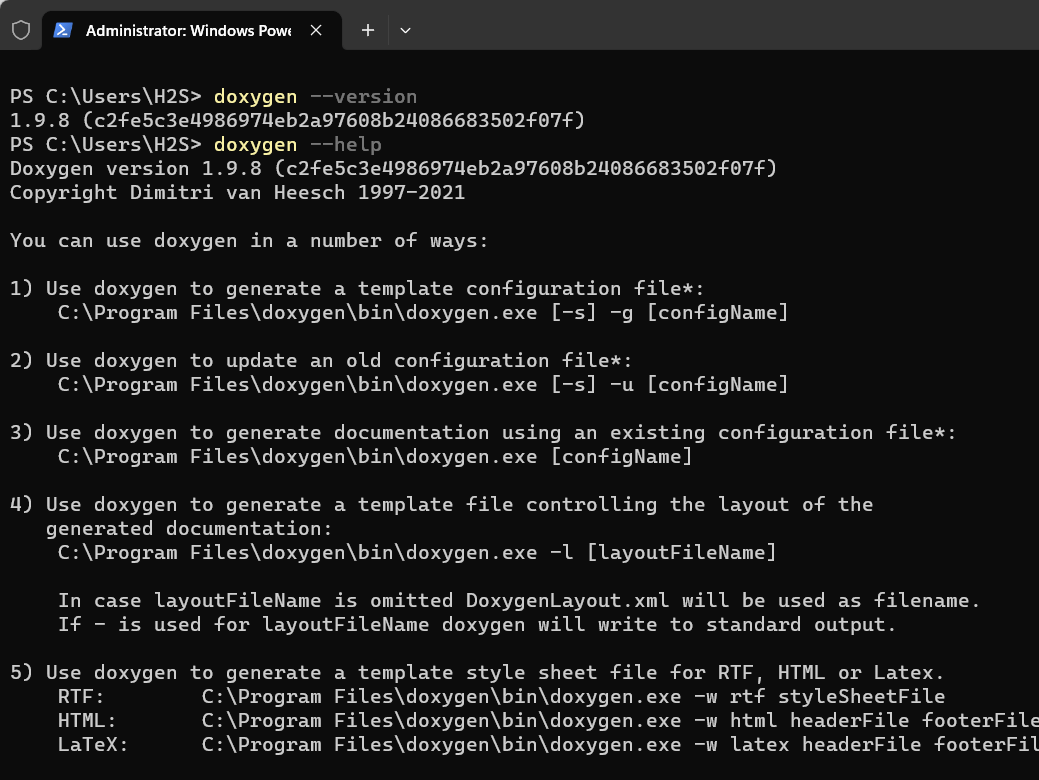Click the 'RTF:' command line with styleSheetFile
The image size is (1039, 780).
click(501, 696)
